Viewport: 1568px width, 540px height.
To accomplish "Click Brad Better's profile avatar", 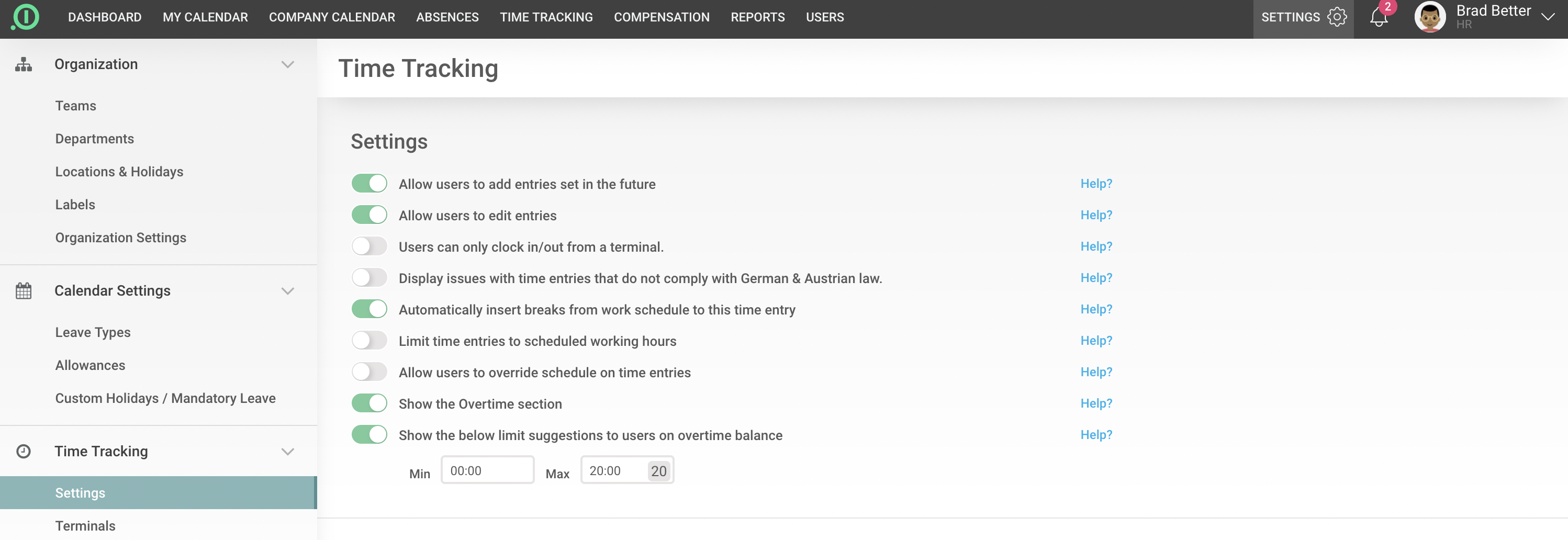I will (1430, 17).
